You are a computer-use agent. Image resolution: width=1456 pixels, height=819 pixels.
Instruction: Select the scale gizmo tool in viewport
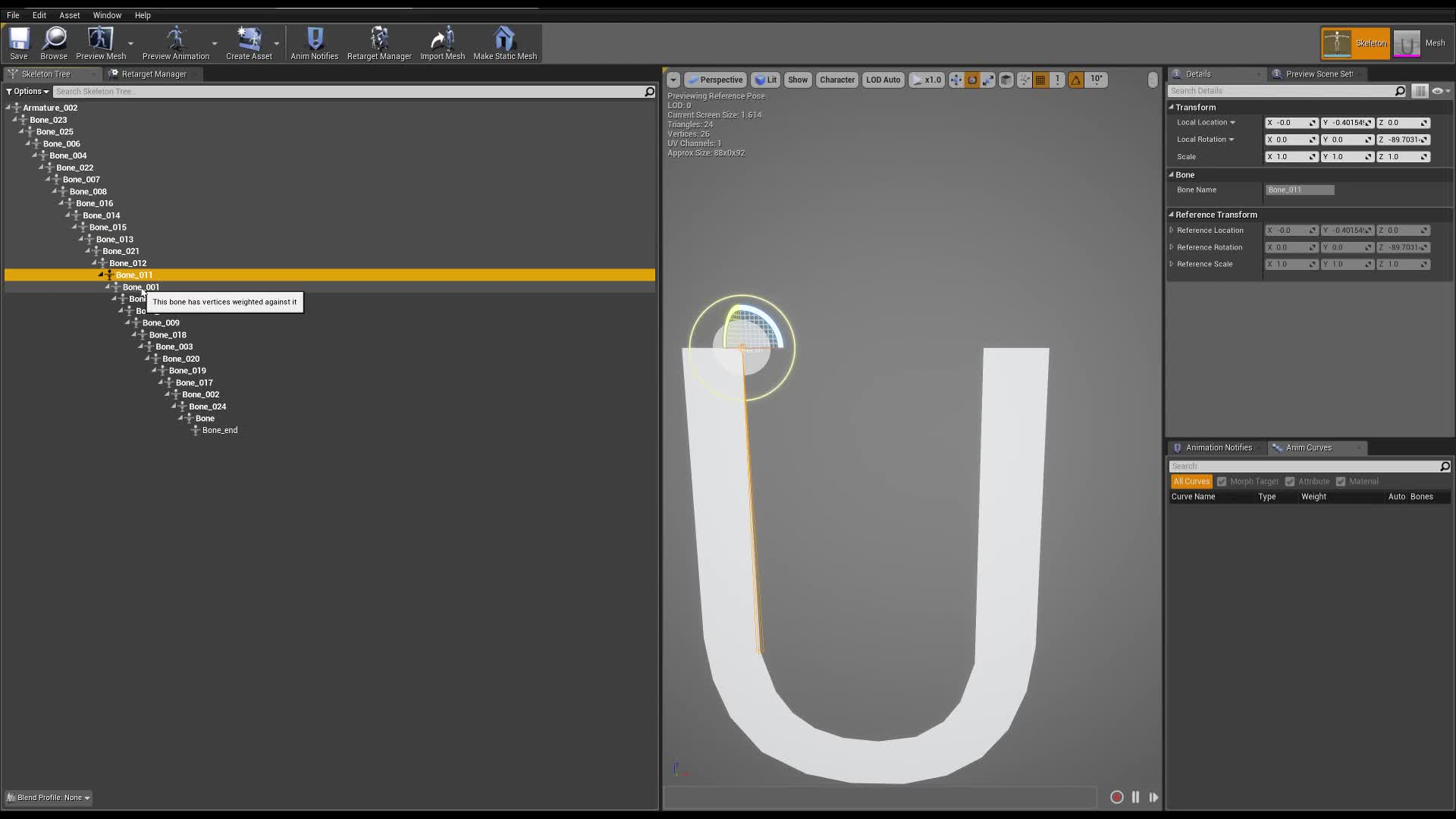(x=988, y=80)
